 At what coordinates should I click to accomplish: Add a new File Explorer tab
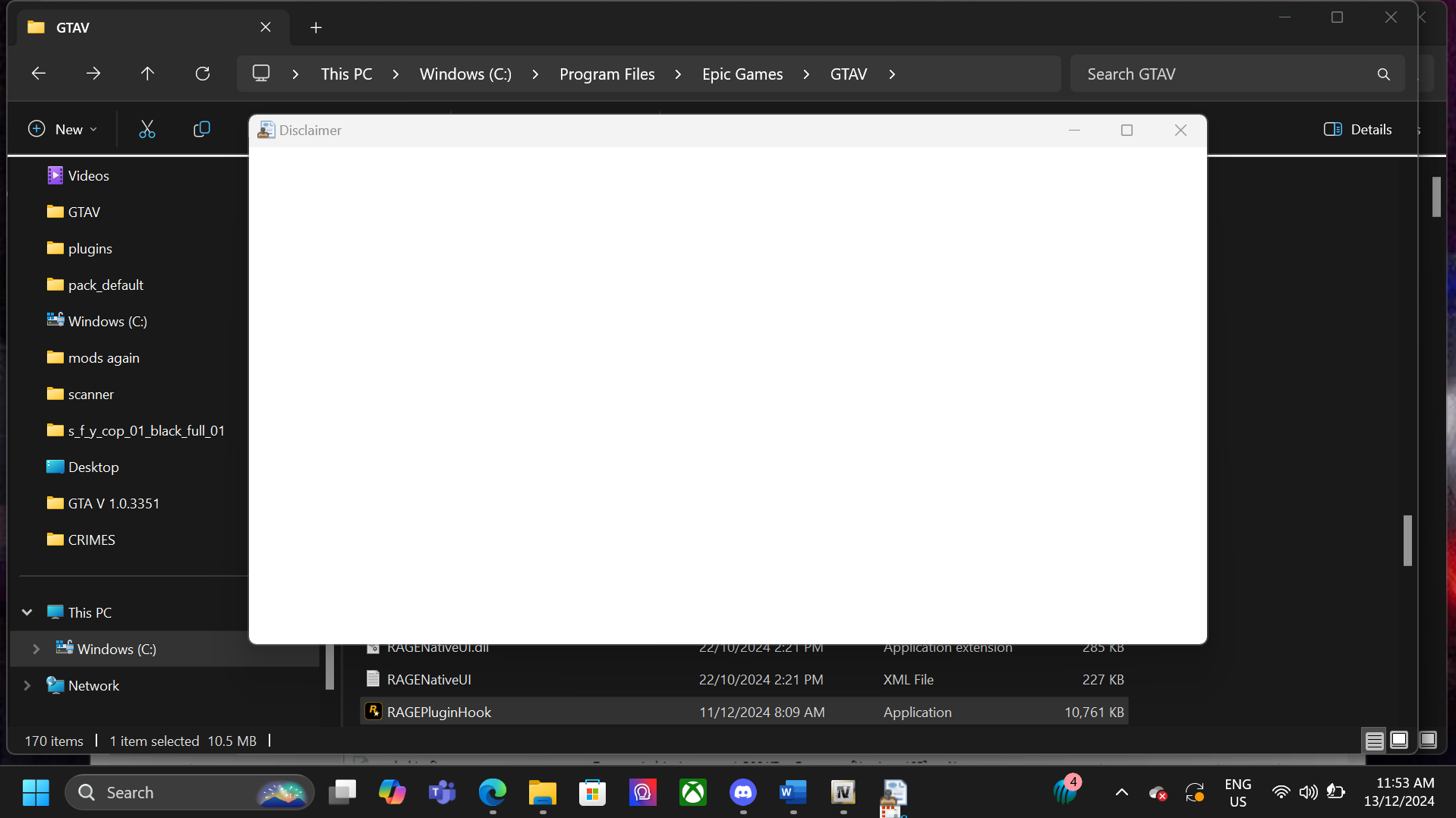(x=317, y=28)
